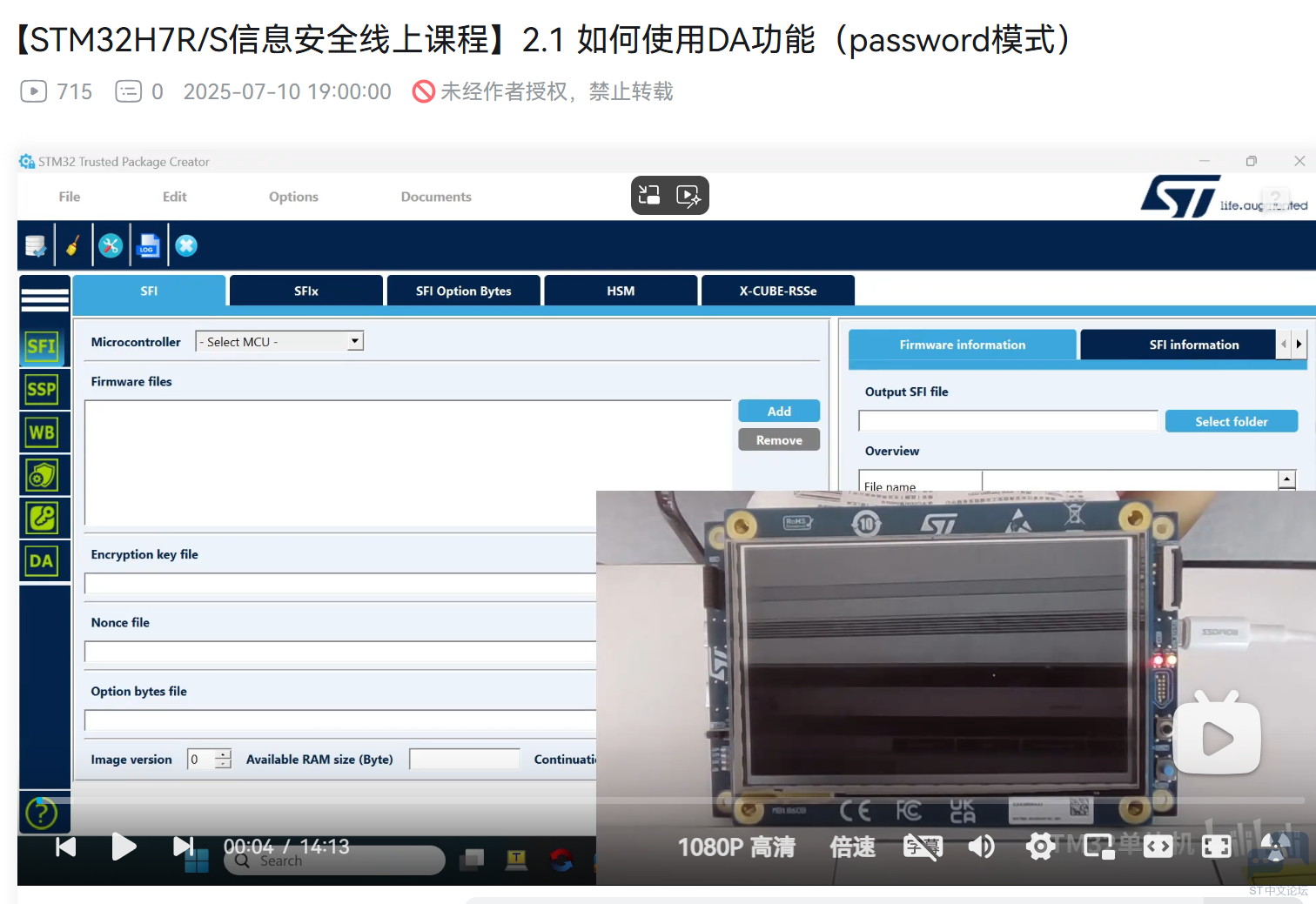1316x904 pixels.
Task: Go to the previous video
Action: [66, 847]
